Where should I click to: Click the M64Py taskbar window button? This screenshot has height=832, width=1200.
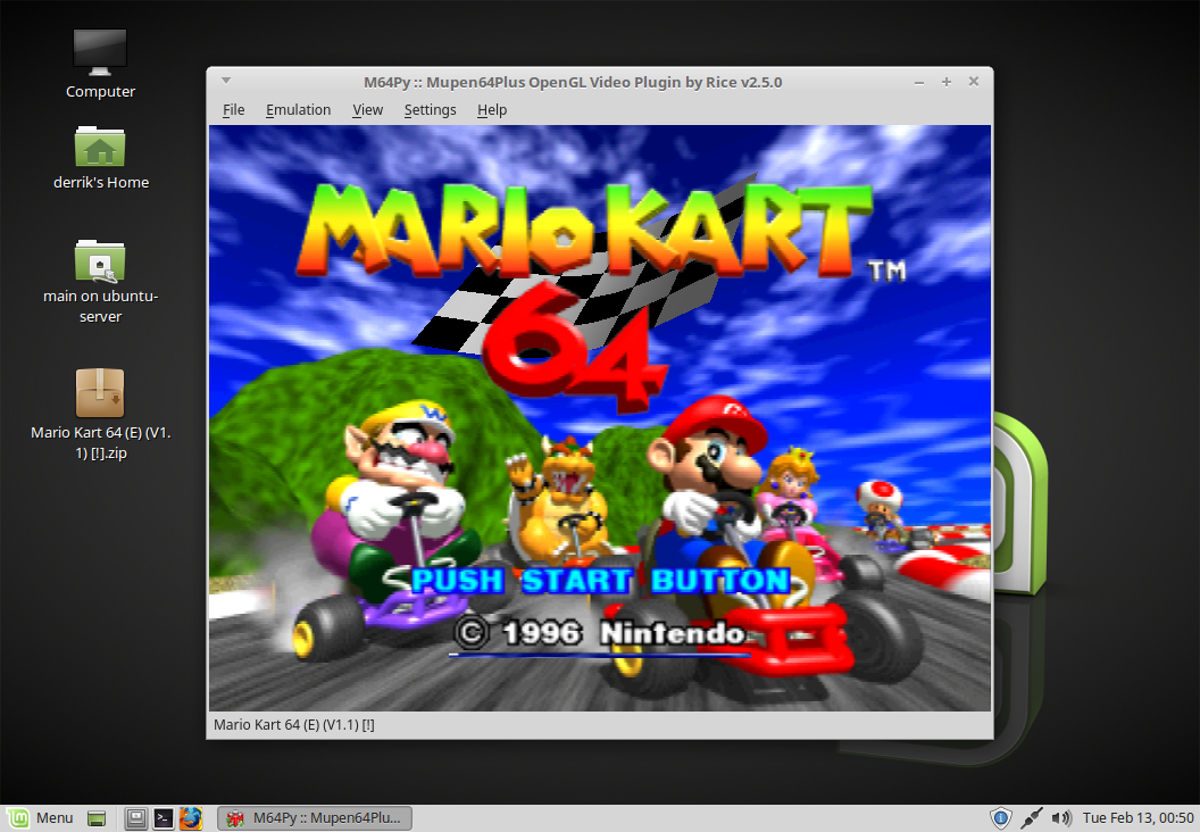coord(315,818)
